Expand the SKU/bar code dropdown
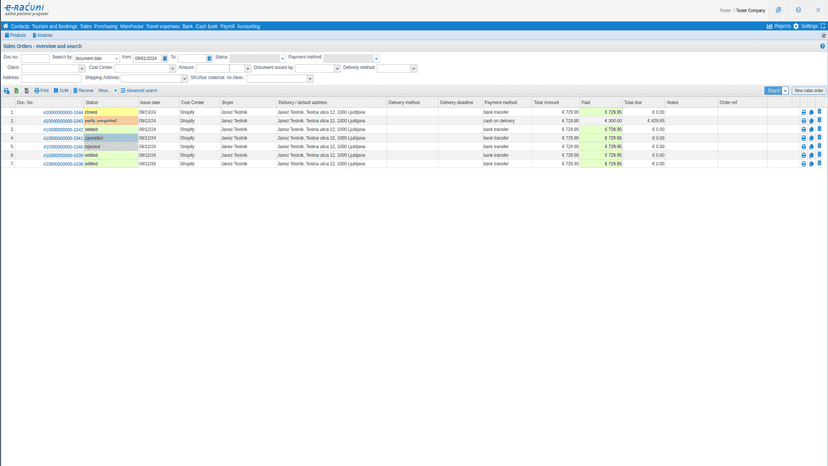Screen dimensions: 828x466 (310, 78)
